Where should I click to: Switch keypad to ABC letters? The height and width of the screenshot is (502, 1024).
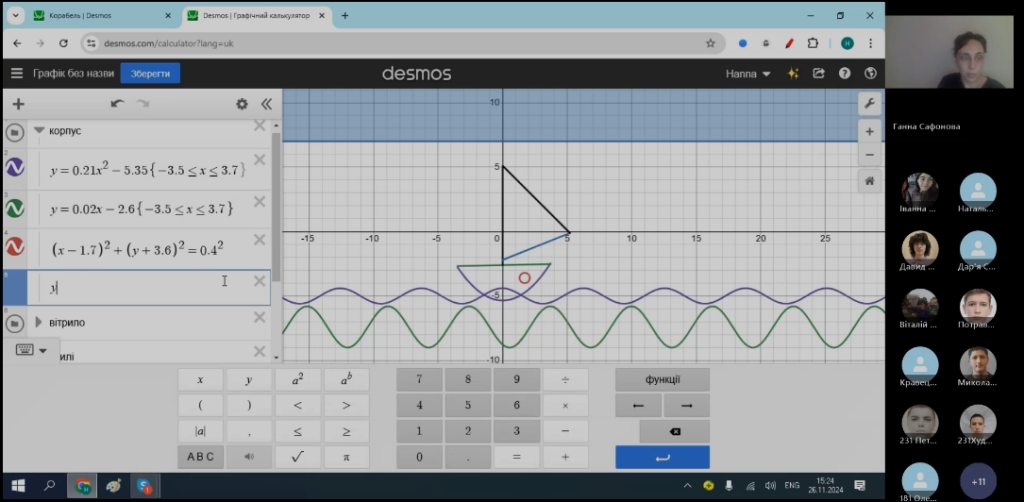tap(200, 457)
